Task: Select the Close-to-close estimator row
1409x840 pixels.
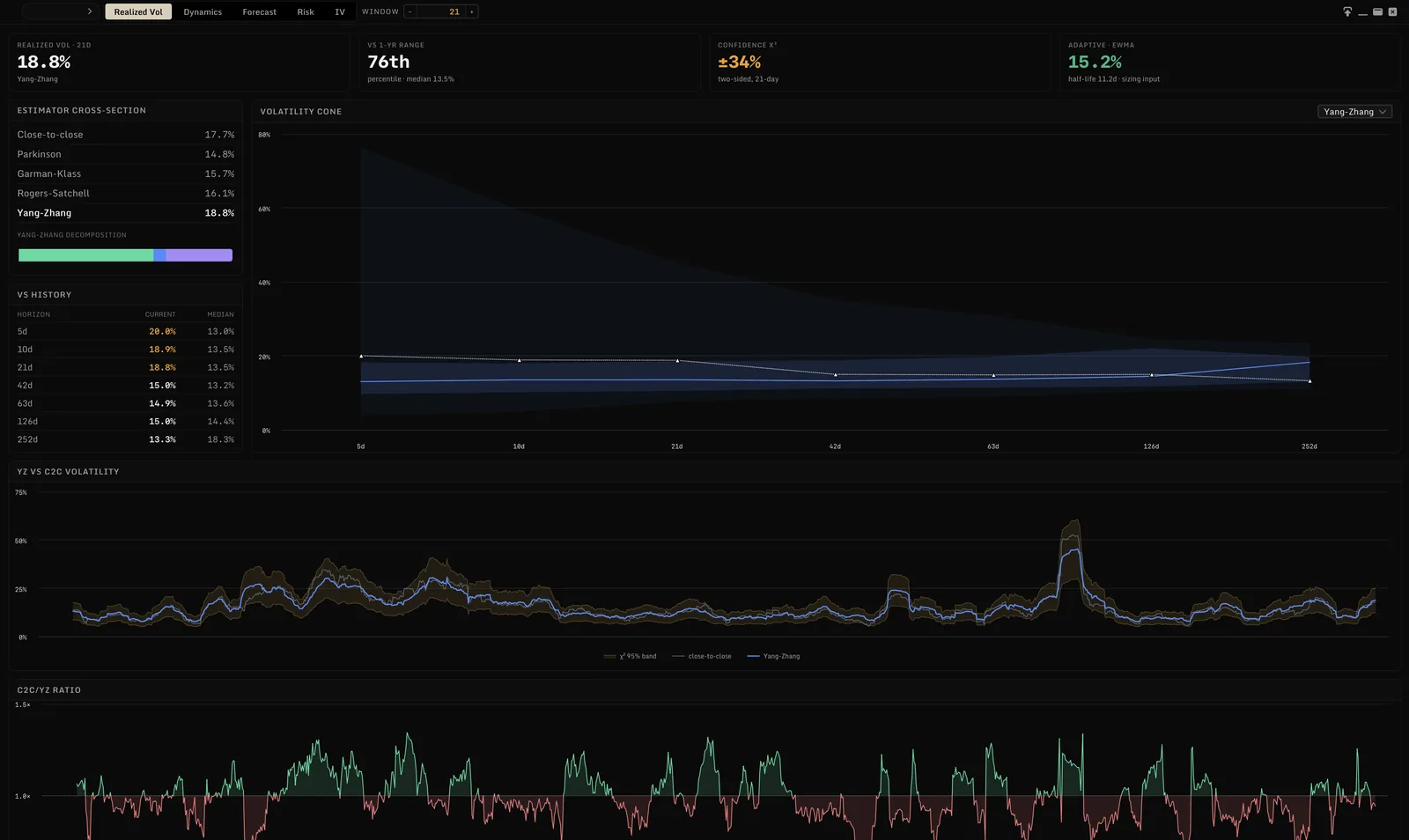Action: pos(126,135)
